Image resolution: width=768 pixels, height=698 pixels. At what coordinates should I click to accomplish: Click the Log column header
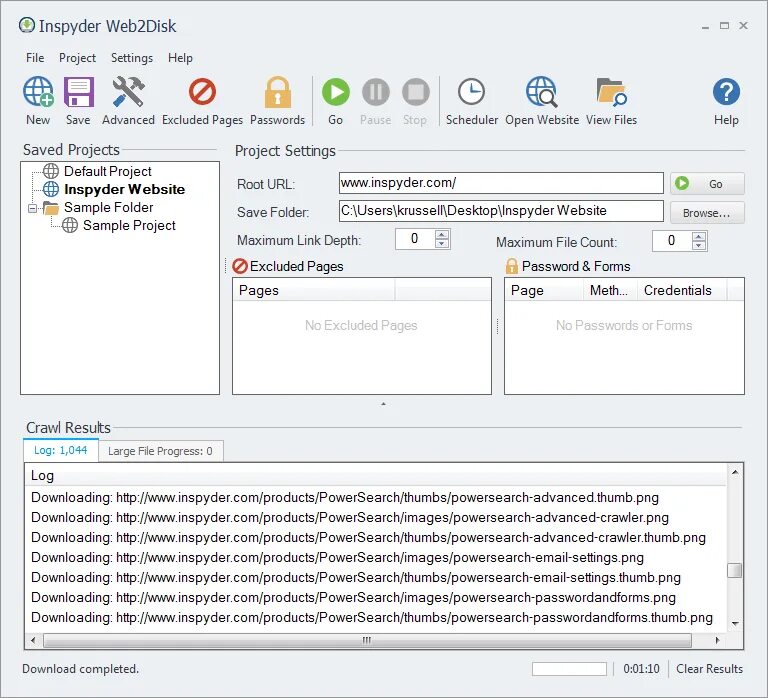pyautogui.click(x=376, y=475)
